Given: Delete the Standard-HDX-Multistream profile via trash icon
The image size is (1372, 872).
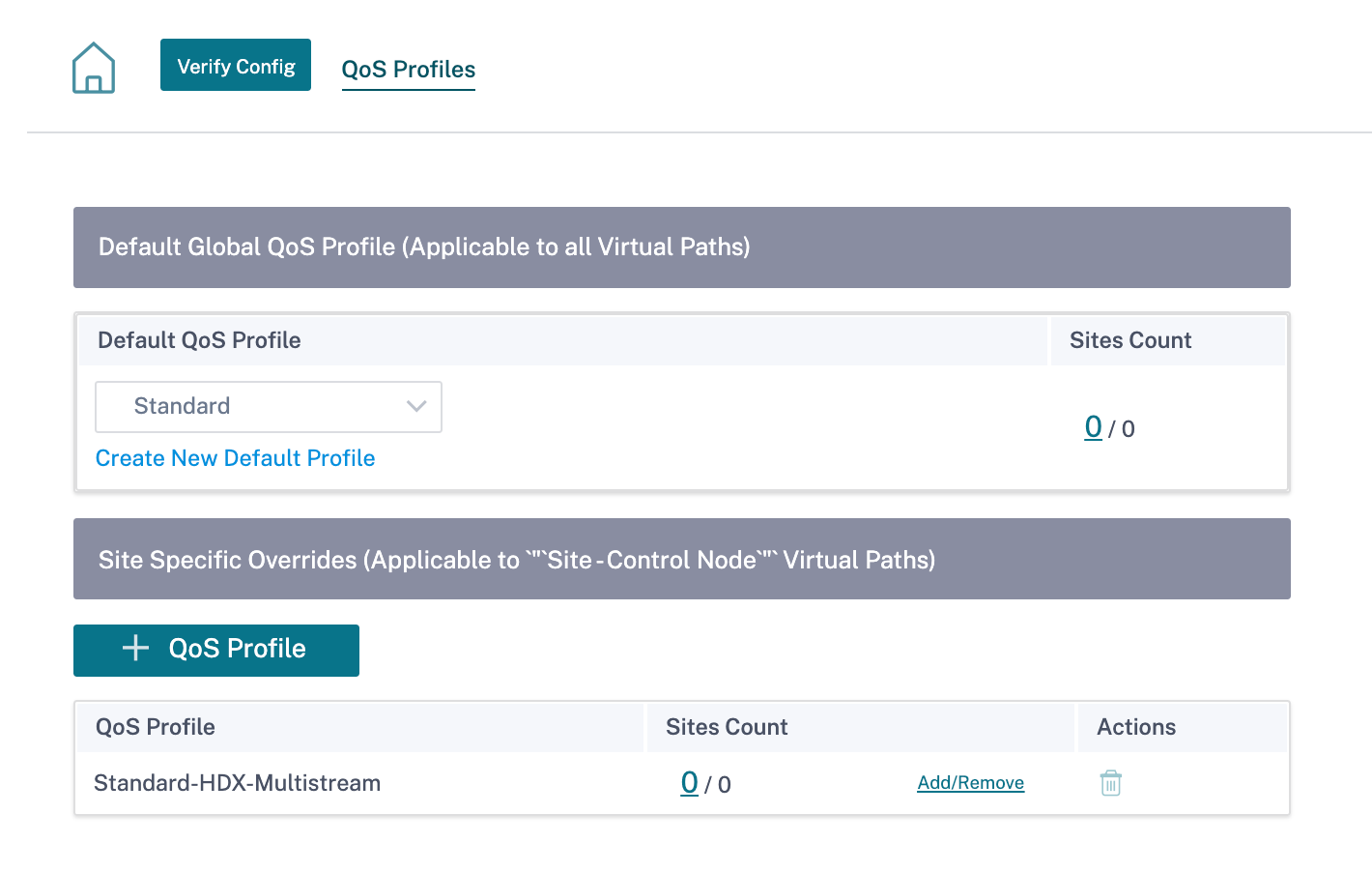Looking at the screenshot, I should [x=1111, y=783].
